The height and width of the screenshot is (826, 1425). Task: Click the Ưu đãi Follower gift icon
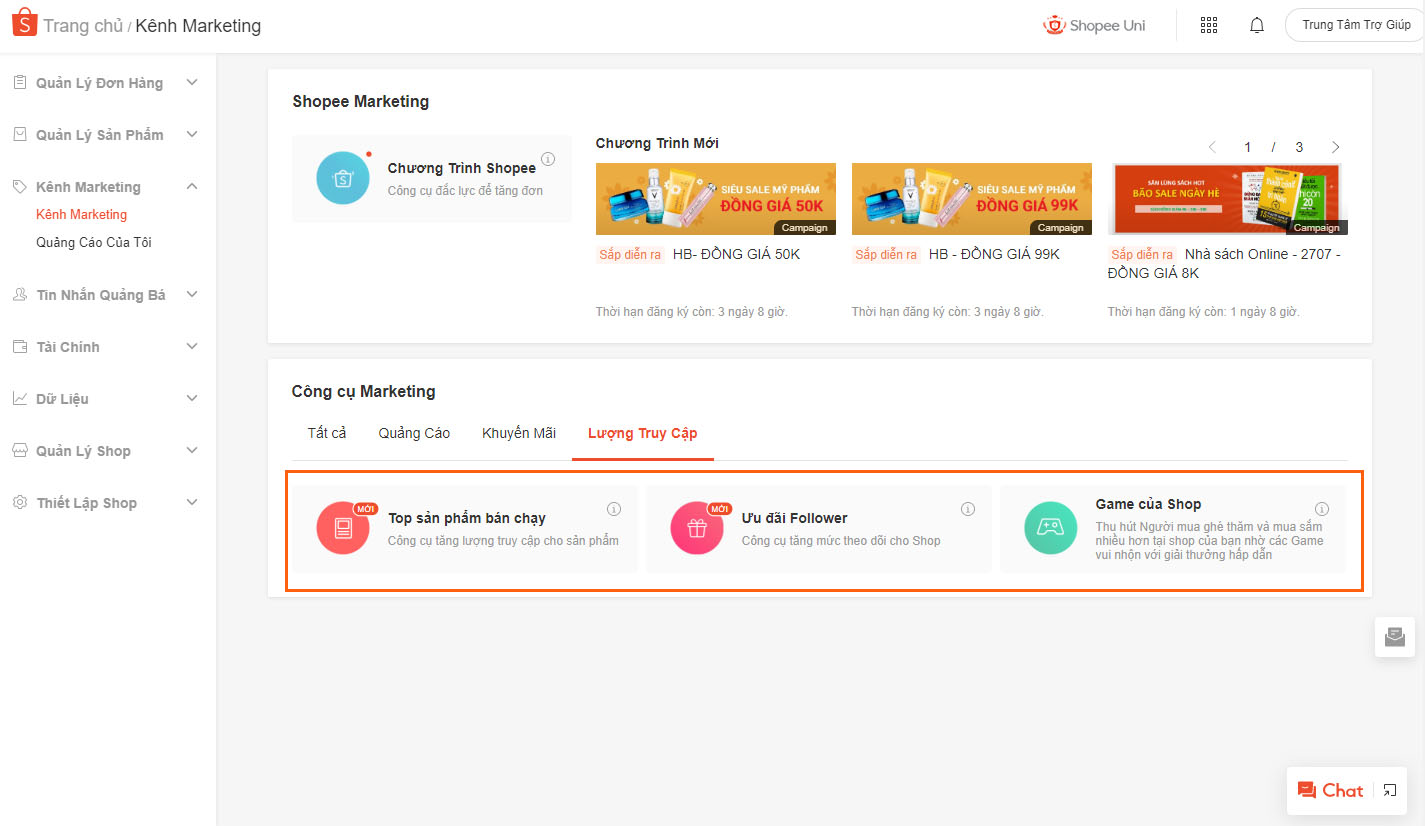coord(697,528)
